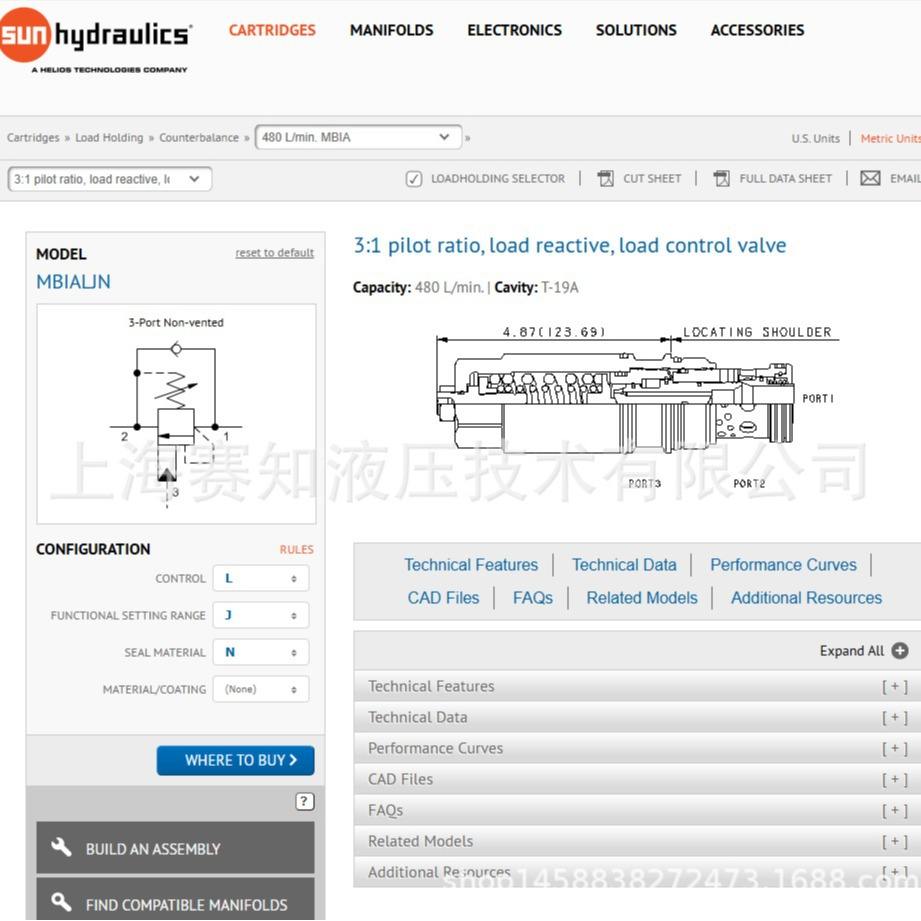Open the MANIFOLDS menu
The image size is (921, 921).
[x=391, y=30]
